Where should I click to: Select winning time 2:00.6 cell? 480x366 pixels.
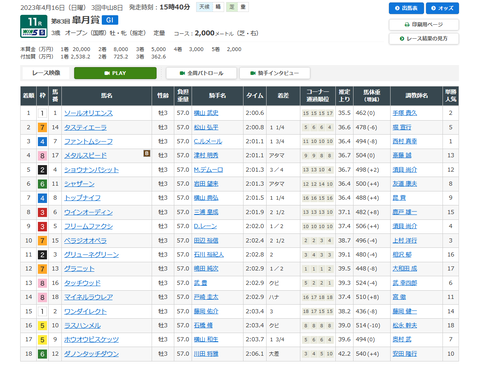(255, 113)
